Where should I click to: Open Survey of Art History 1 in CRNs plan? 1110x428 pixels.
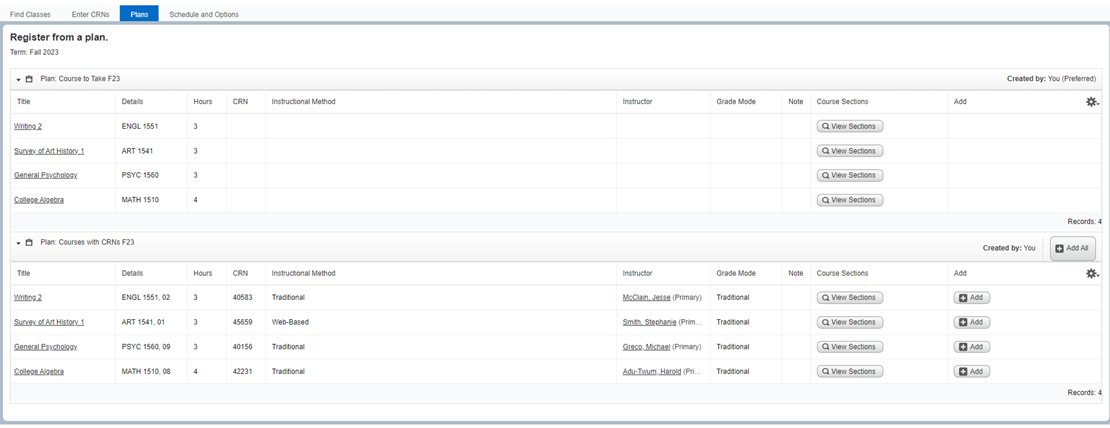pyautogui.click(x=49, y=322)
